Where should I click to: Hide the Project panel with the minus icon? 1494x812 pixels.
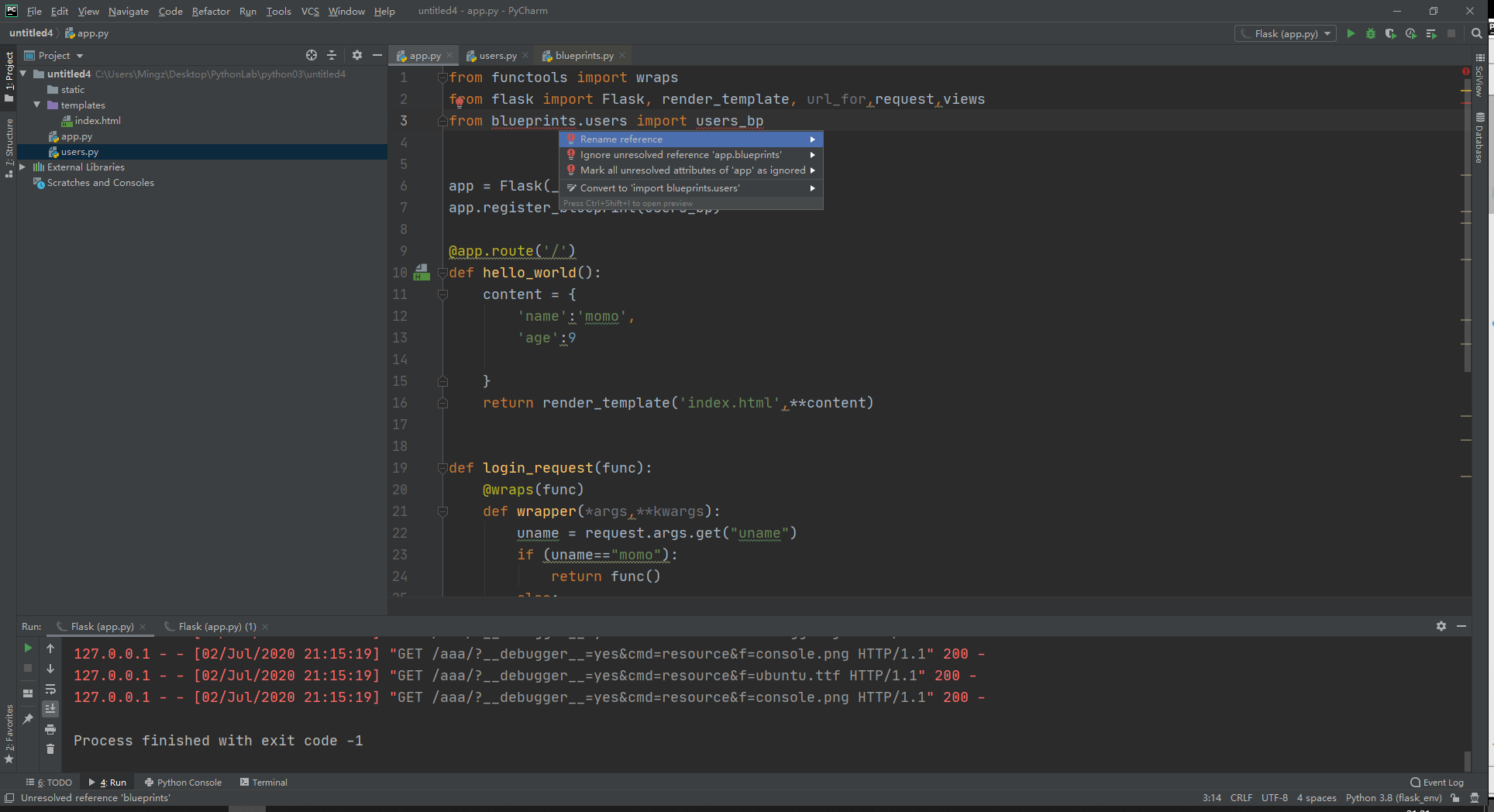377,55
